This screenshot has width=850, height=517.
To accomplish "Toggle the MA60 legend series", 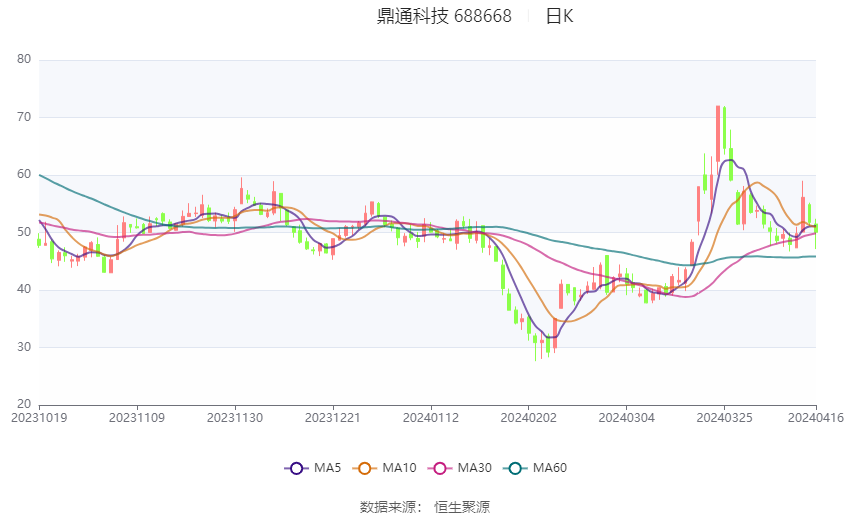I will click(x=535, y=468).
